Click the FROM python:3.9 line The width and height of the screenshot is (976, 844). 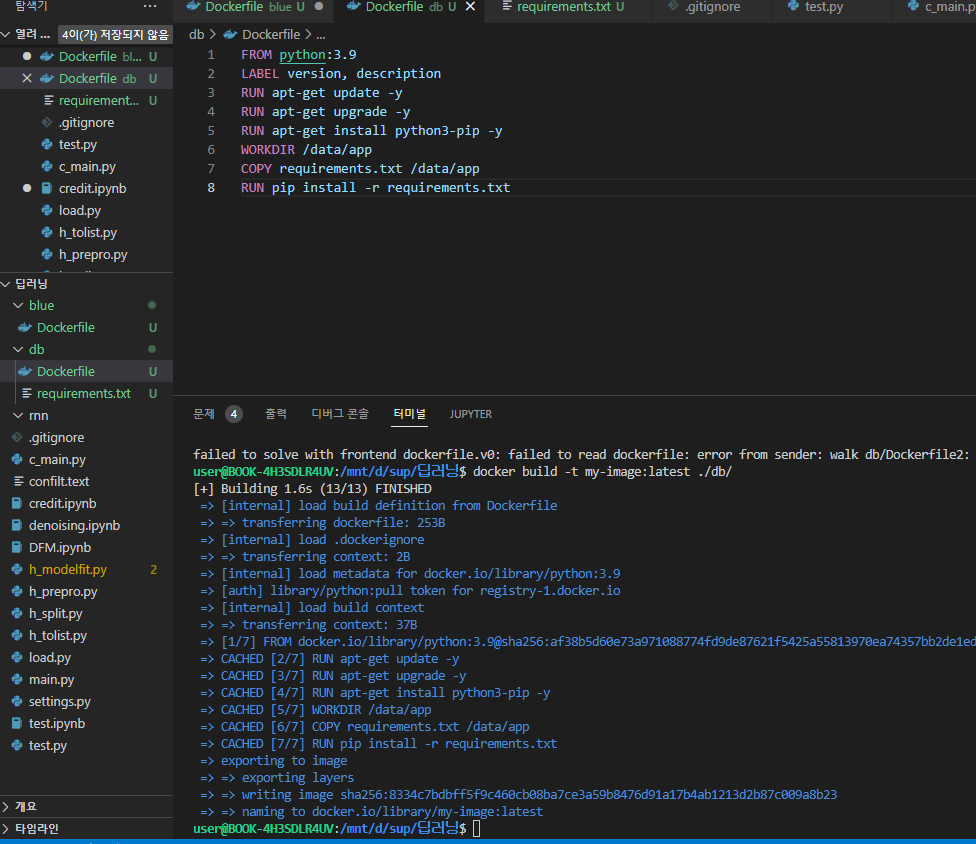coord(298,55)
